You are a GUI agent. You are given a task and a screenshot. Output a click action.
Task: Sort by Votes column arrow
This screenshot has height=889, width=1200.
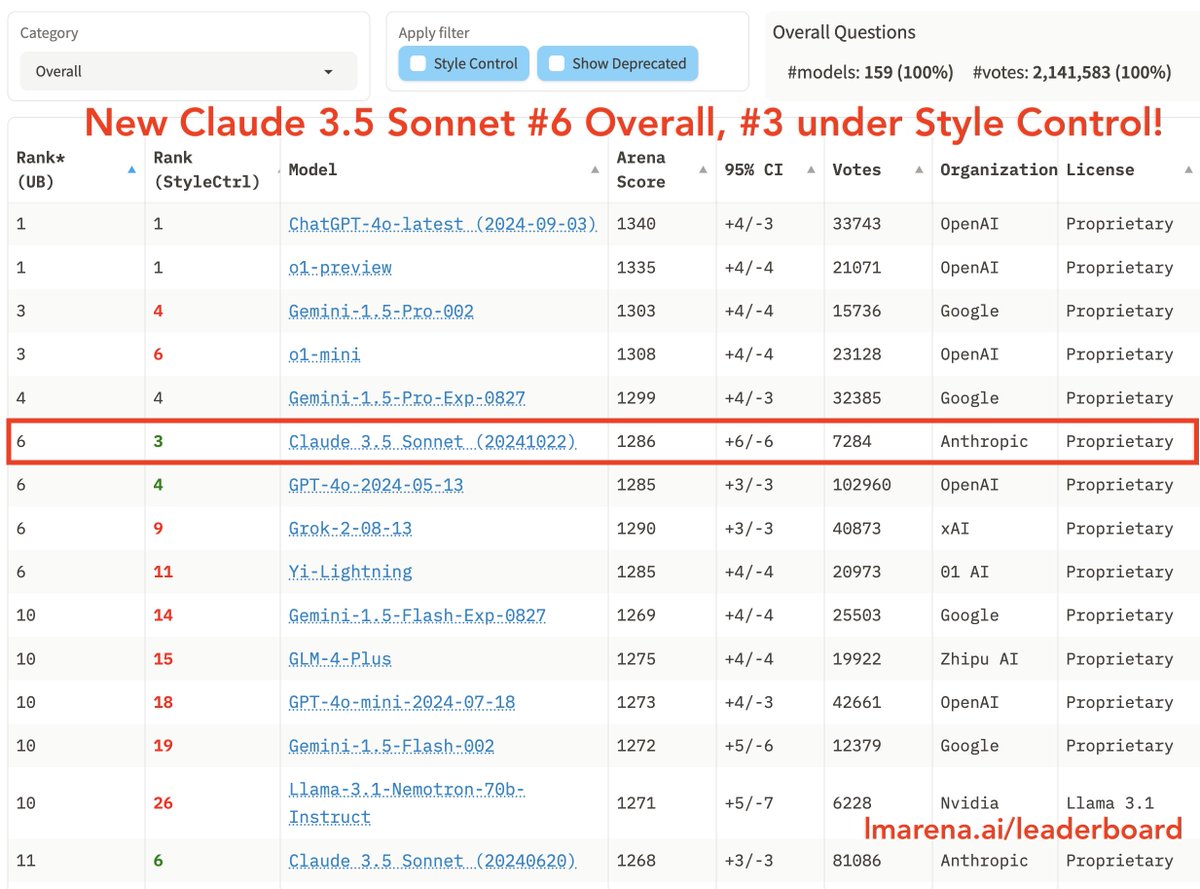click(918, 170)
